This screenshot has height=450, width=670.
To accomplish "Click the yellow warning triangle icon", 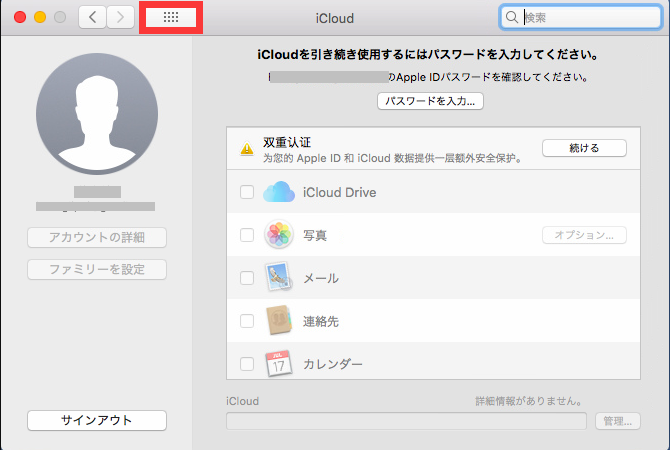I will coord(247,148).
